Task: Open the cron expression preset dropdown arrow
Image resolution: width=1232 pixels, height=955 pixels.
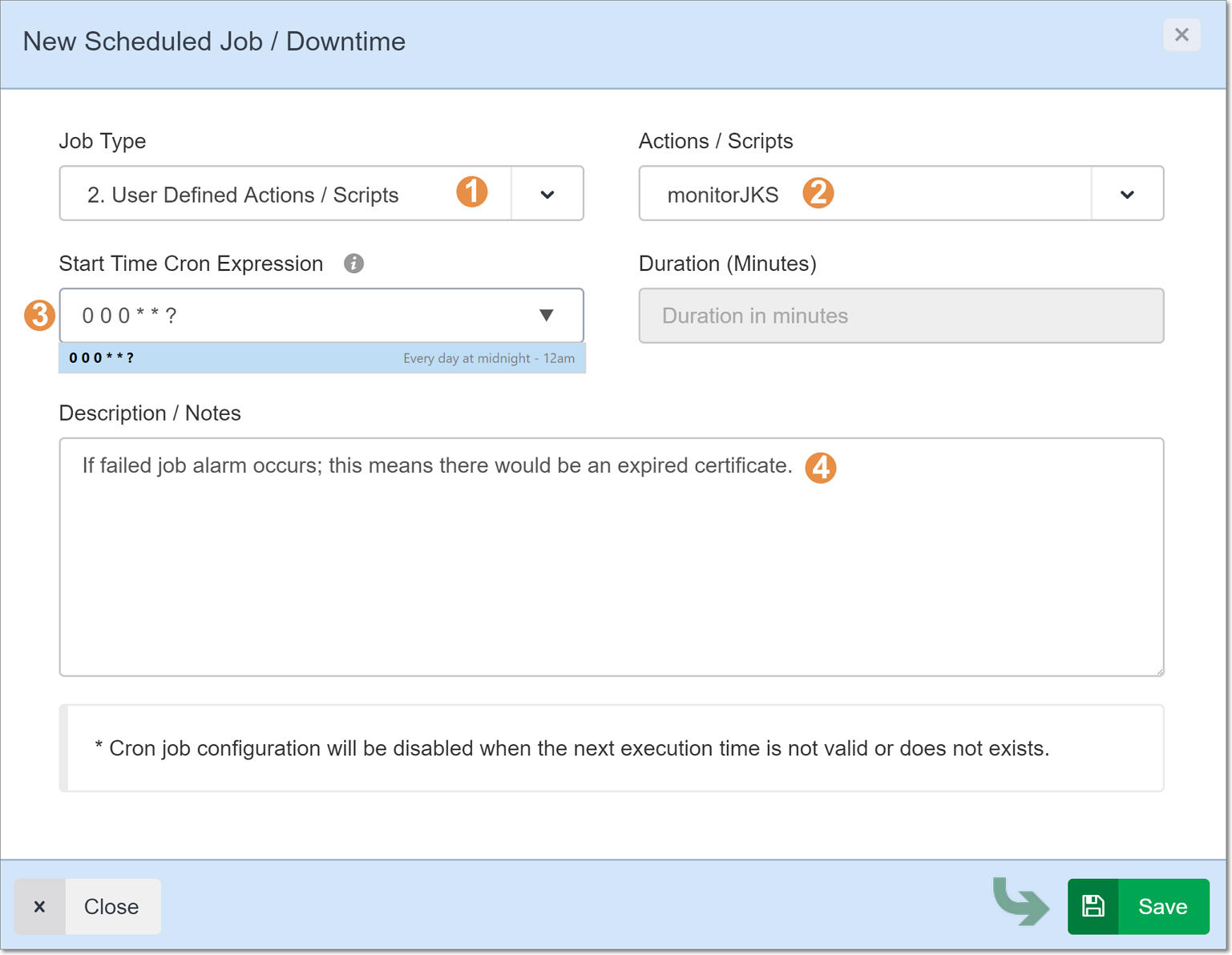Action: click(x=547, y=316)
